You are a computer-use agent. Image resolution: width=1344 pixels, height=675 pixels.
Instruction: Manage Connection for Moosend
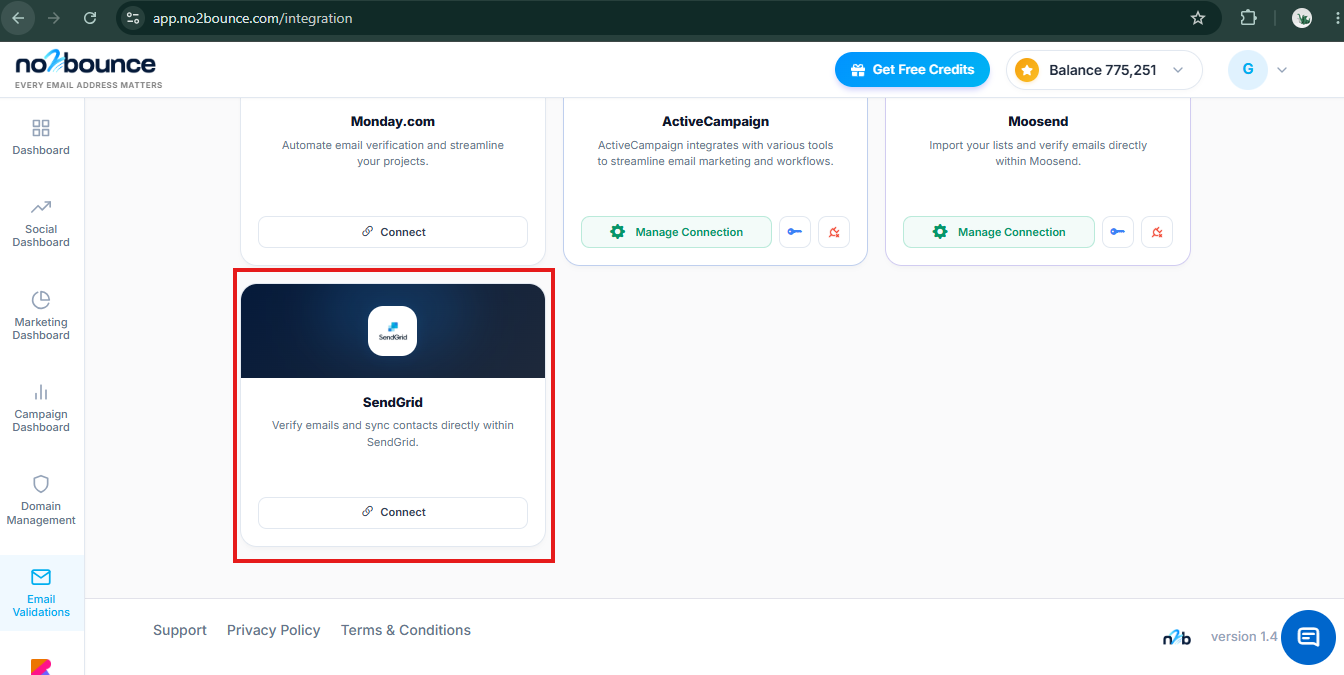[x=999, y=232]
